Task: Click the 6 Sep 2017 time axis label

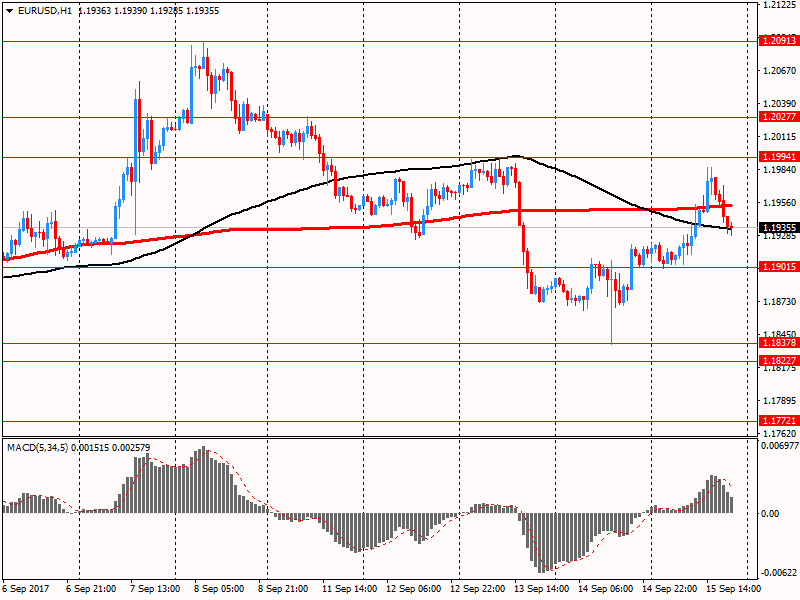Action: [x=26, y=589]
